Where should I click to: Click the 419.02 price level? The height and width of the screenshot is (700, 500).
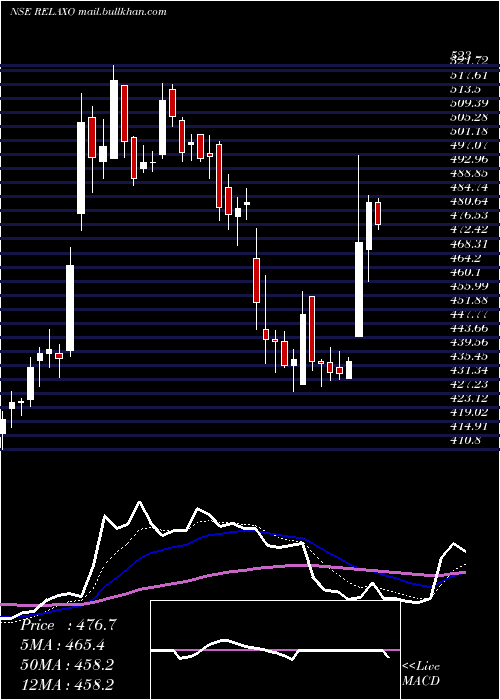click(469, 412)
